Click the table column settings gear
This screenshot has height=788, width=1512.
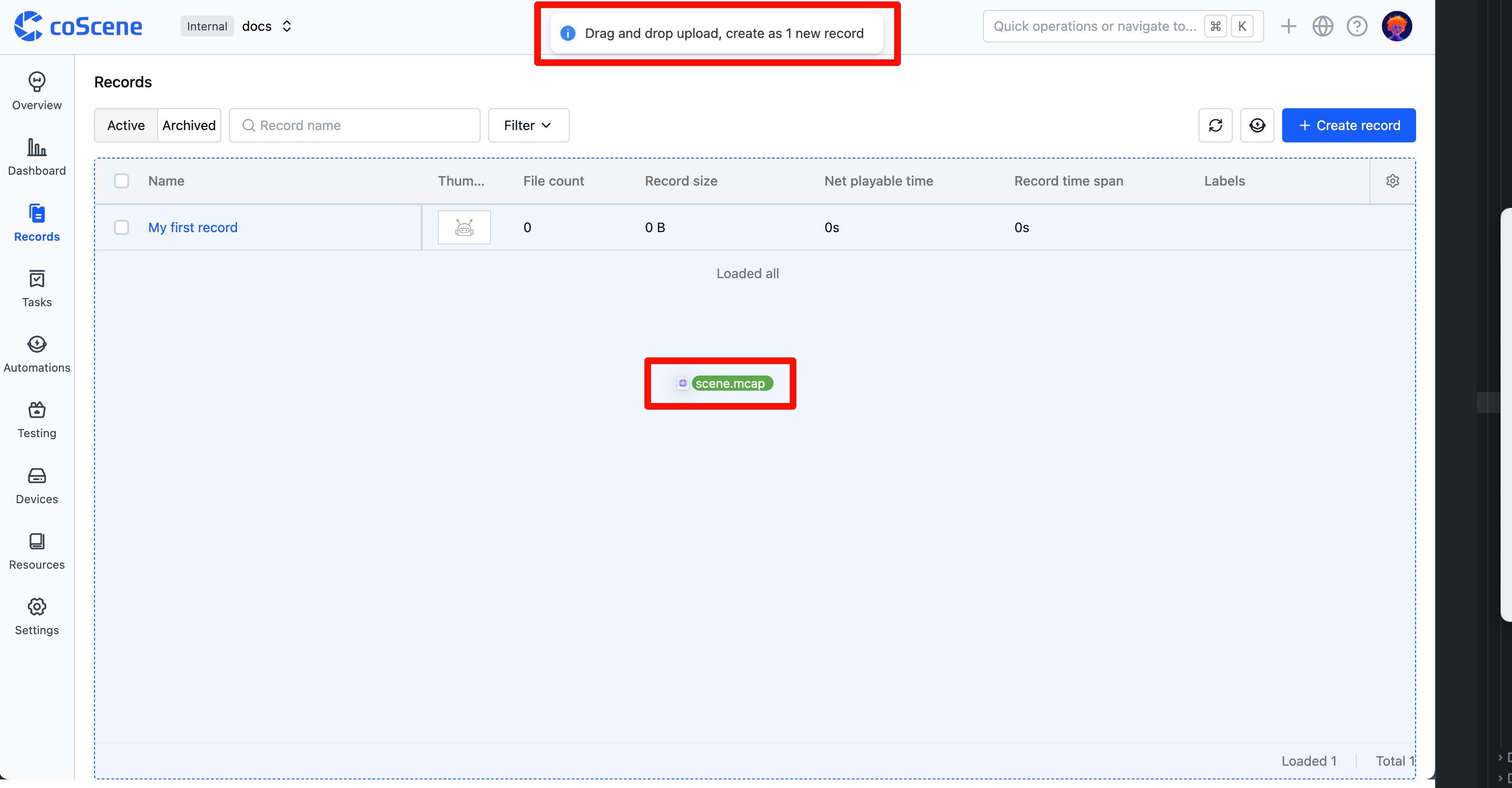[x=1392, y=181]
